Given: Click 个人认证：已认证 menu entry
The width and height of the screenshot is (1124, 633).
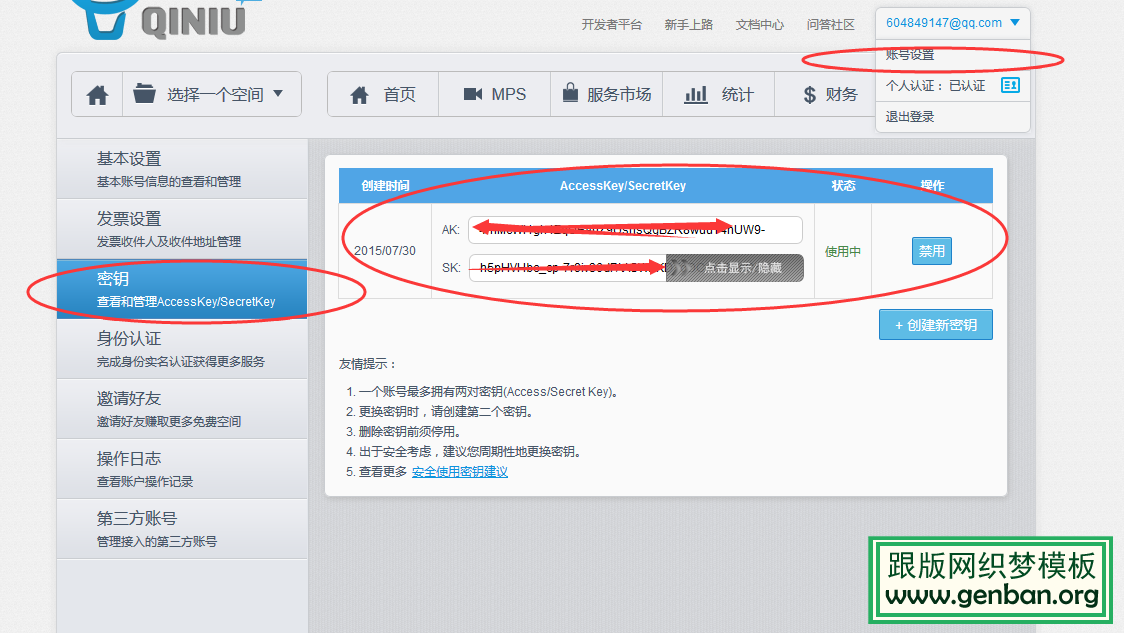Looking at the screenshot, I should pyautogui.click(x=953, y=85).
